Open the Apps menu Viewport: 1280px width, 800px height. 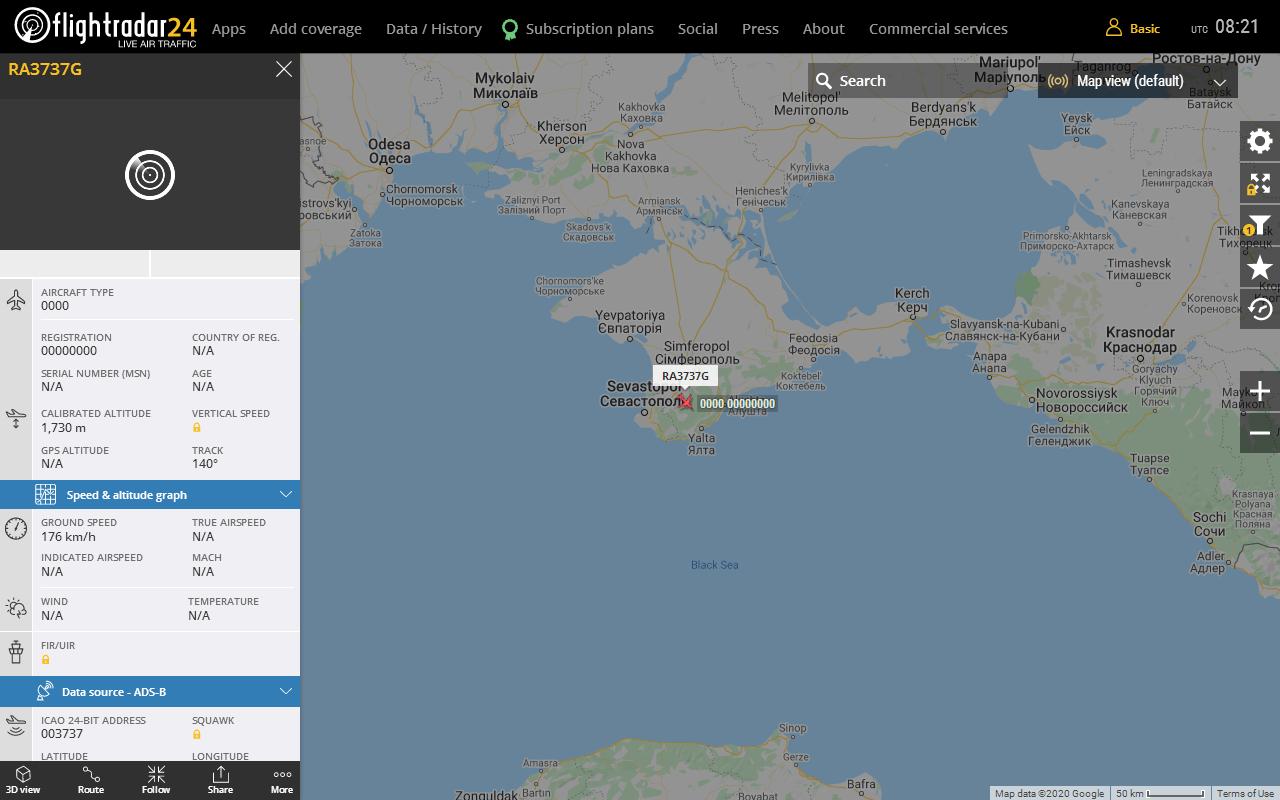click(229, 28)
